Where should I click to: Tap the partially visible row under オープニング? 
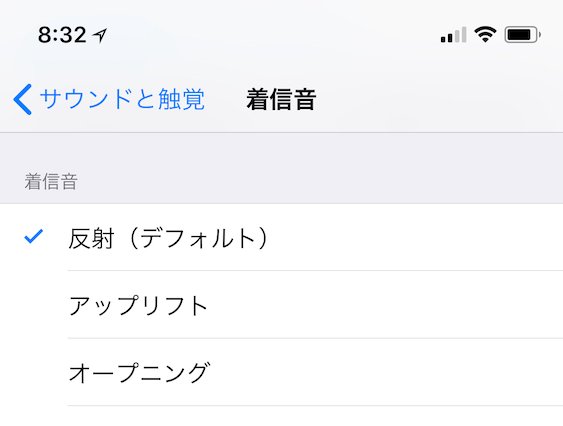click(x=282, y=416)
